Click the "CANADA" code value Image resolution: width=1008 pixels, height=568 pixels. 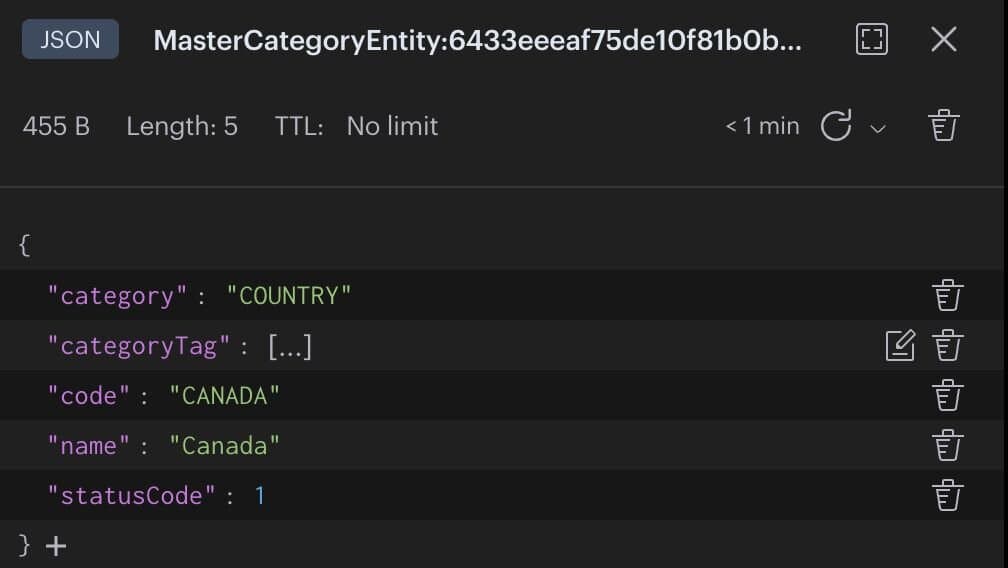click(x=224, y=396)
